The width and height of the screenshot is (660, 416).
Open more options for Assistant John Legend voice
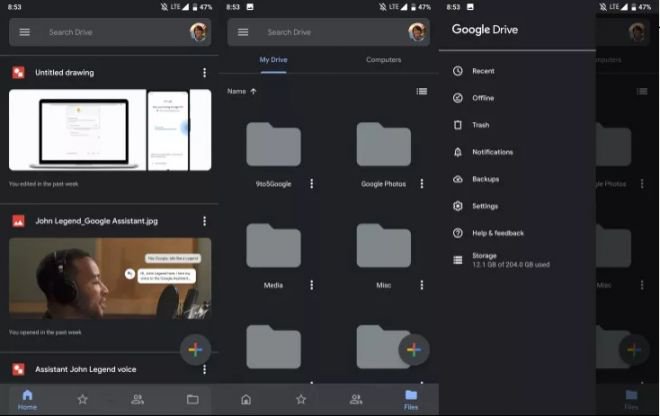click(205, 369)
